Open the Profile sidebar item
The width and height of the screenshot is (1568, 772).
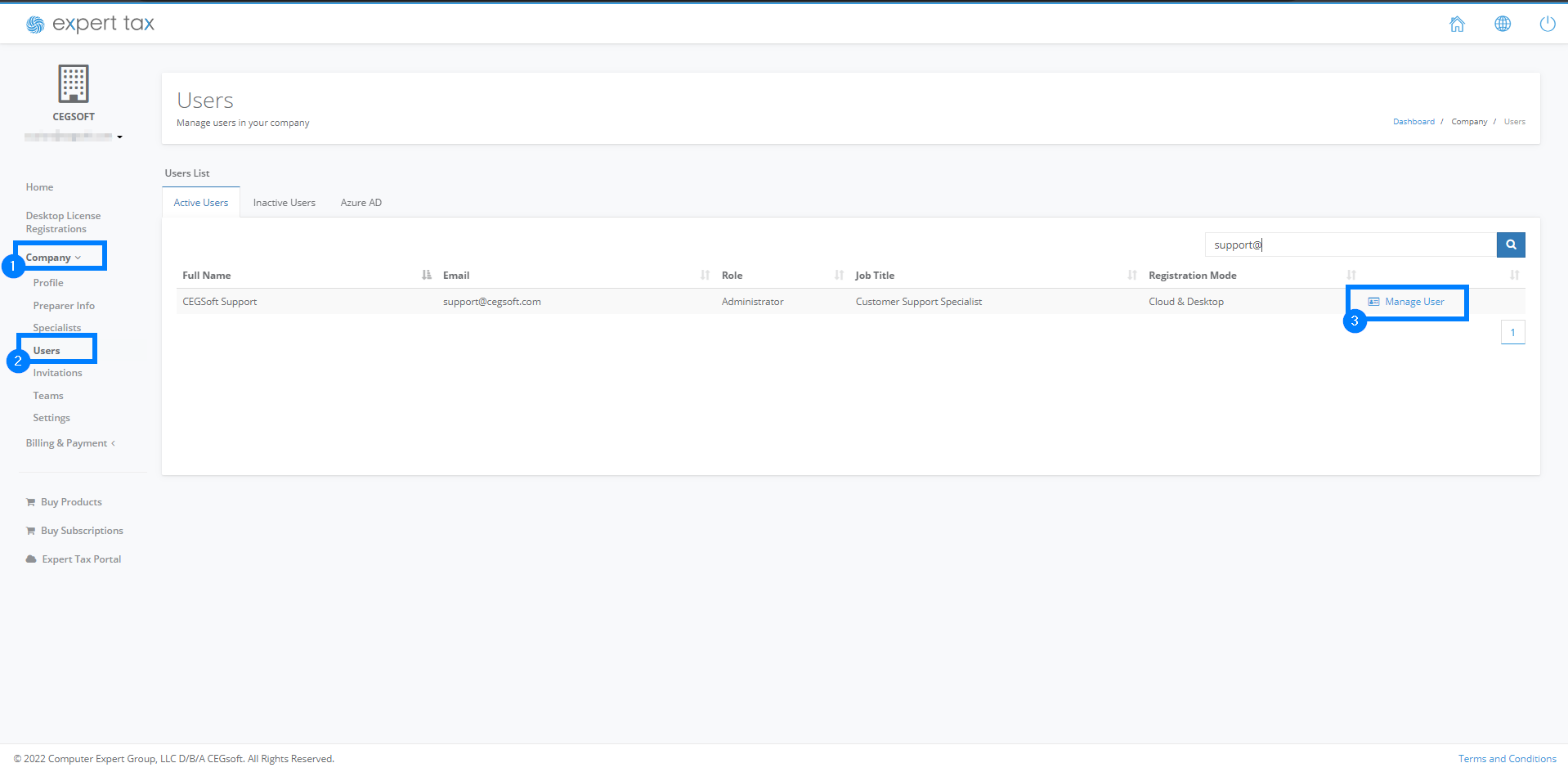pyautogui.click(x=48, y=283)
